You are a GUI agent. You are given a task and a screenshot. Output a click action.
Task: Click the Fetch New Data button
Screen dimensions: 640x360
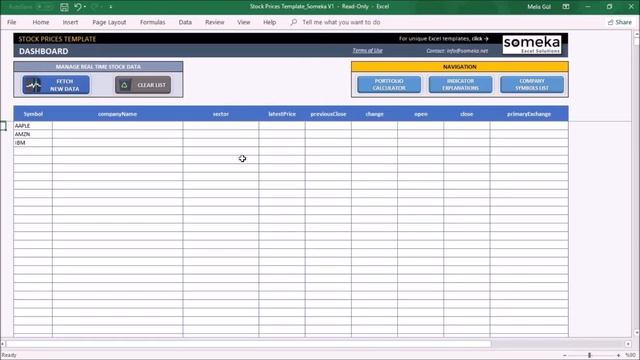click(x=56, y=85)
